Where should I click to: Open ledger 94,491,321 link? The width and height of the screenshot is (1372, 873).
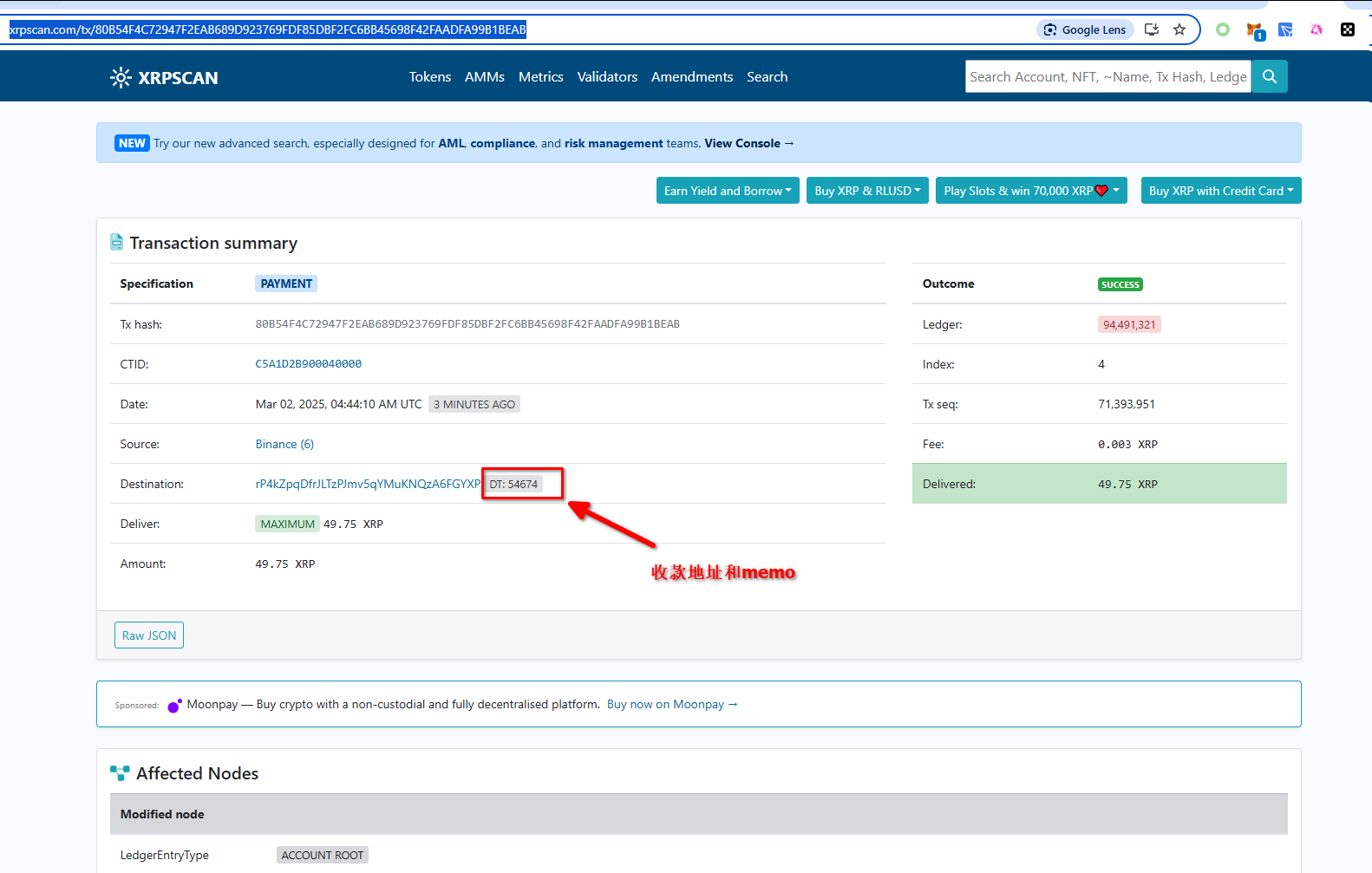(1128, 324)
